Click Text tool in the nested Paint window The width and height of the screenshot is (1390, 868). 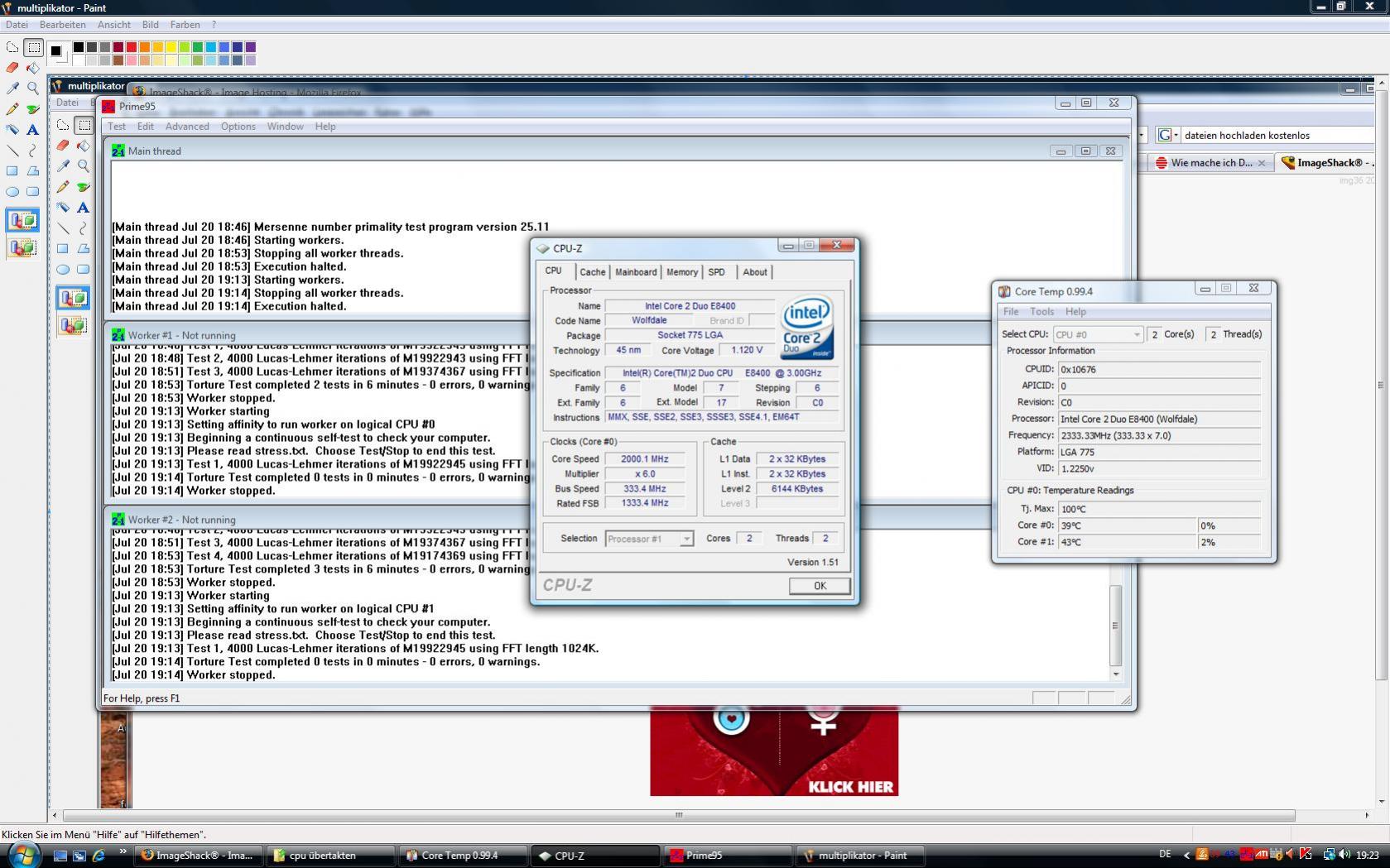coord(84,207)
